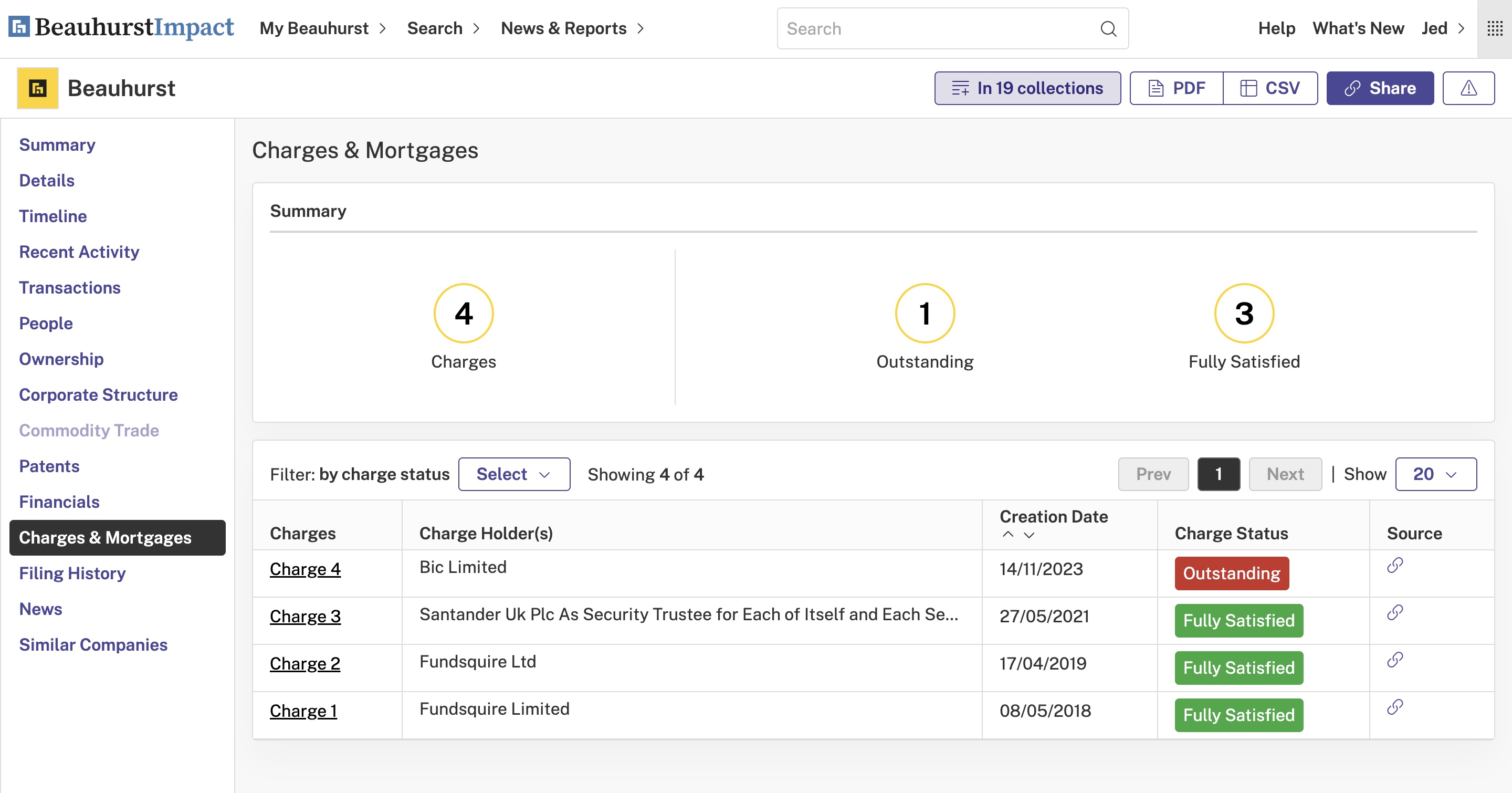Open the Details sidebar section

pos(46,180)
